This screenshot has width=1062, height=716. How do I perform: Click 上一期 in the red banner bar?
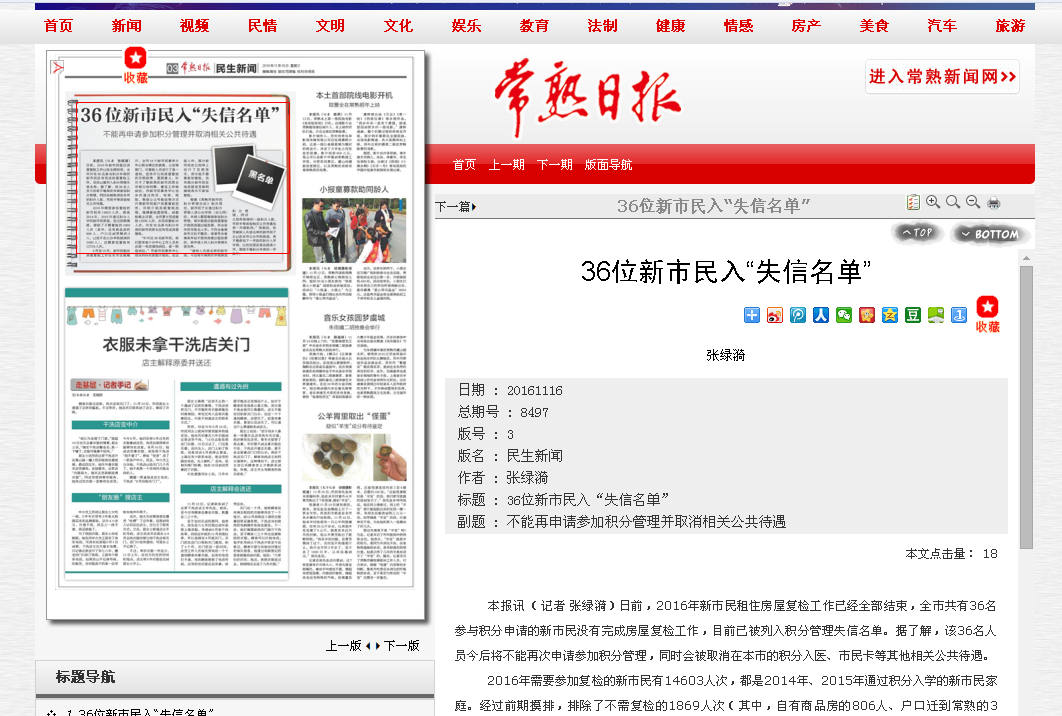pos(507,165)
